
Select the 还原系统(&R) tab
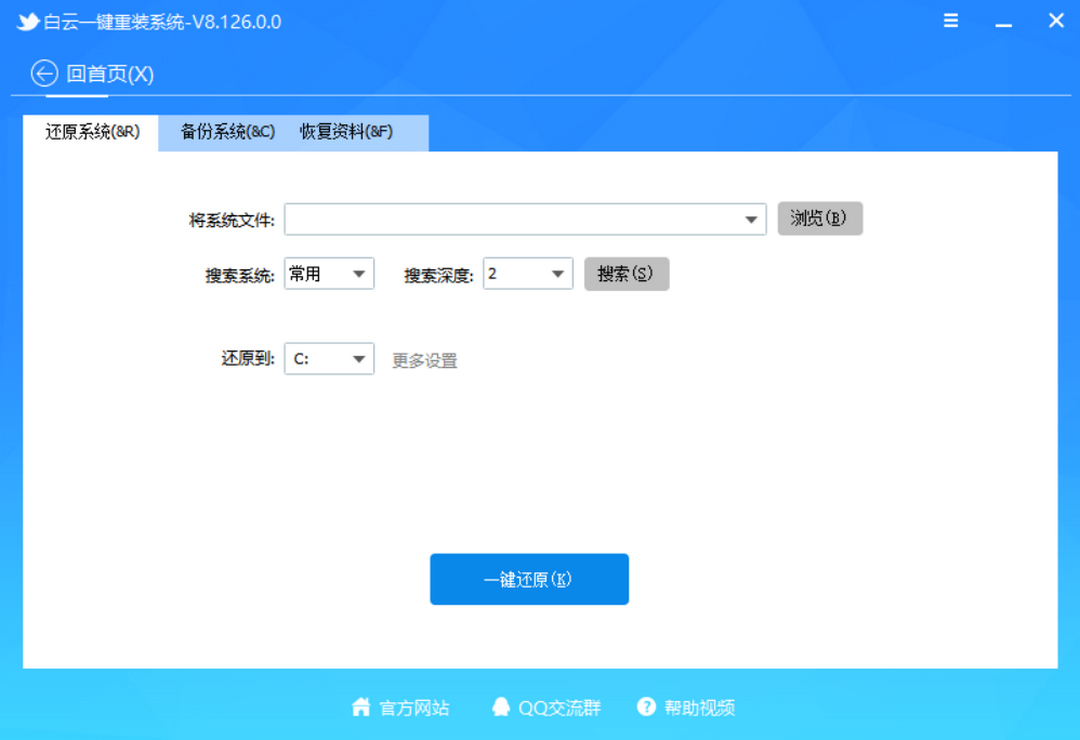[x=92, y=131]
